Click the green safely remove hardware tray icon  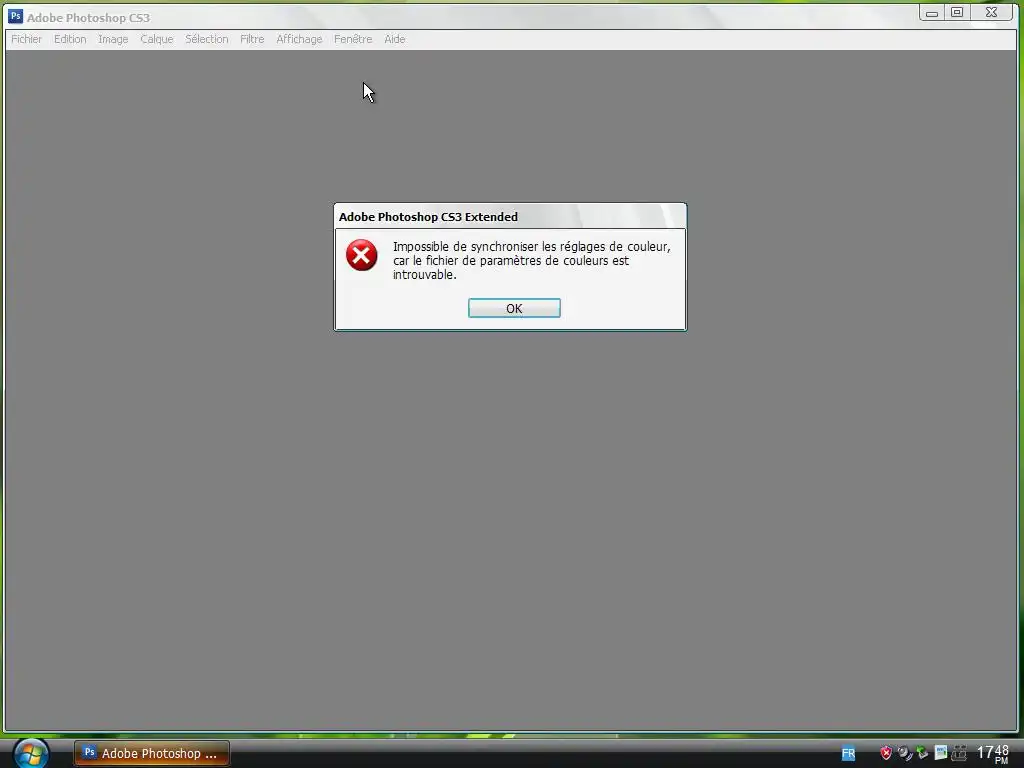click(x=922, y=753)
